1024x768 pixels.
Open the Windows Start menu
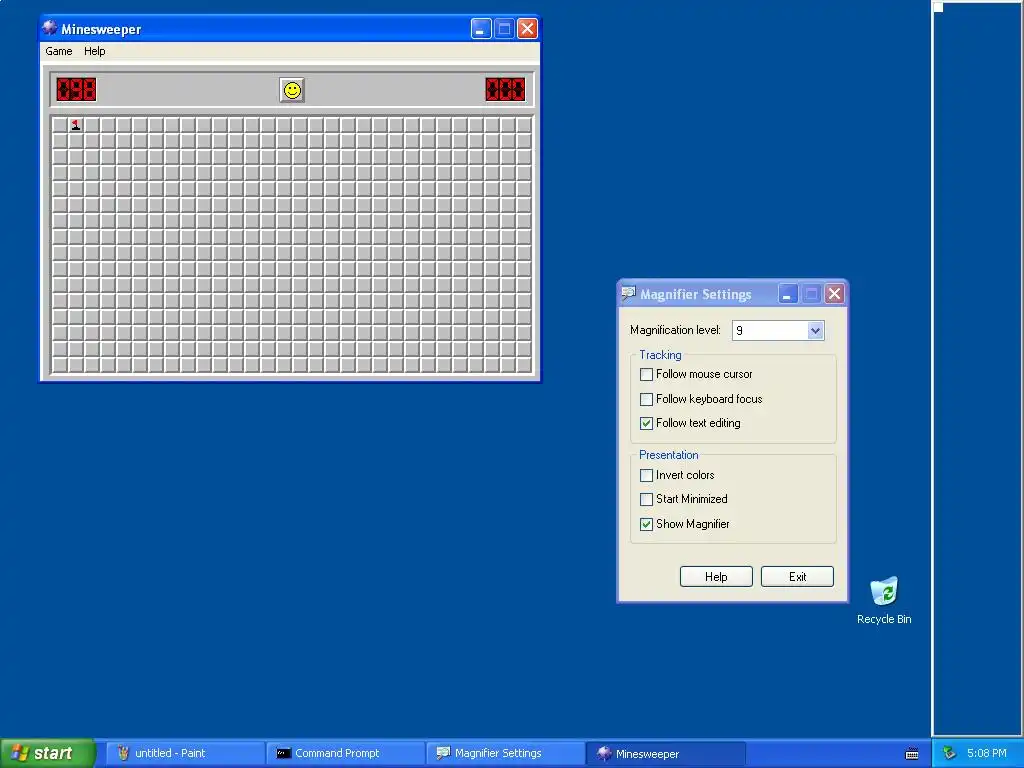pyautogui.click(x=47, y=754)
